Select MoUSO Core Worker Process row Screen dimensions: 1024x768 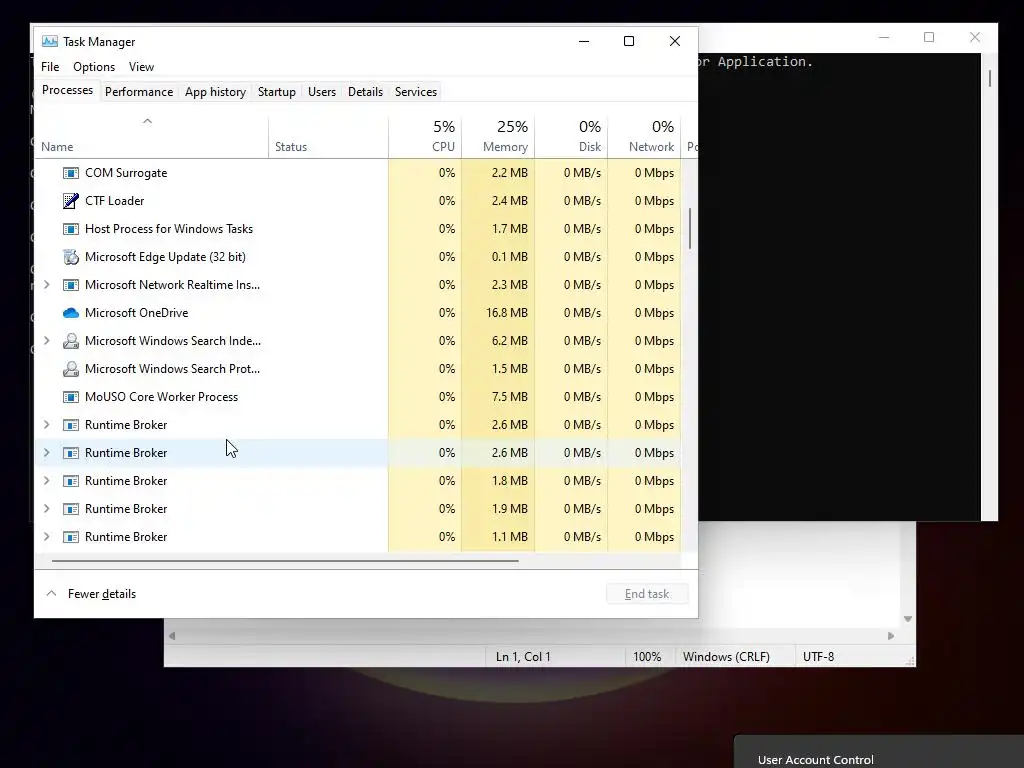pyautogui.click(x=358, y=397)
